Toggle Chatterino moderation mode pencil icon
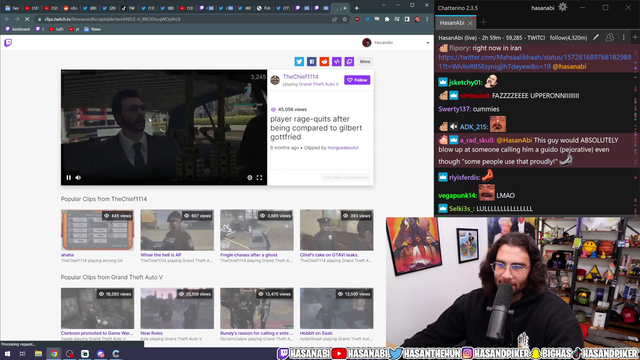Screen dimensions: 640x360 596,38
